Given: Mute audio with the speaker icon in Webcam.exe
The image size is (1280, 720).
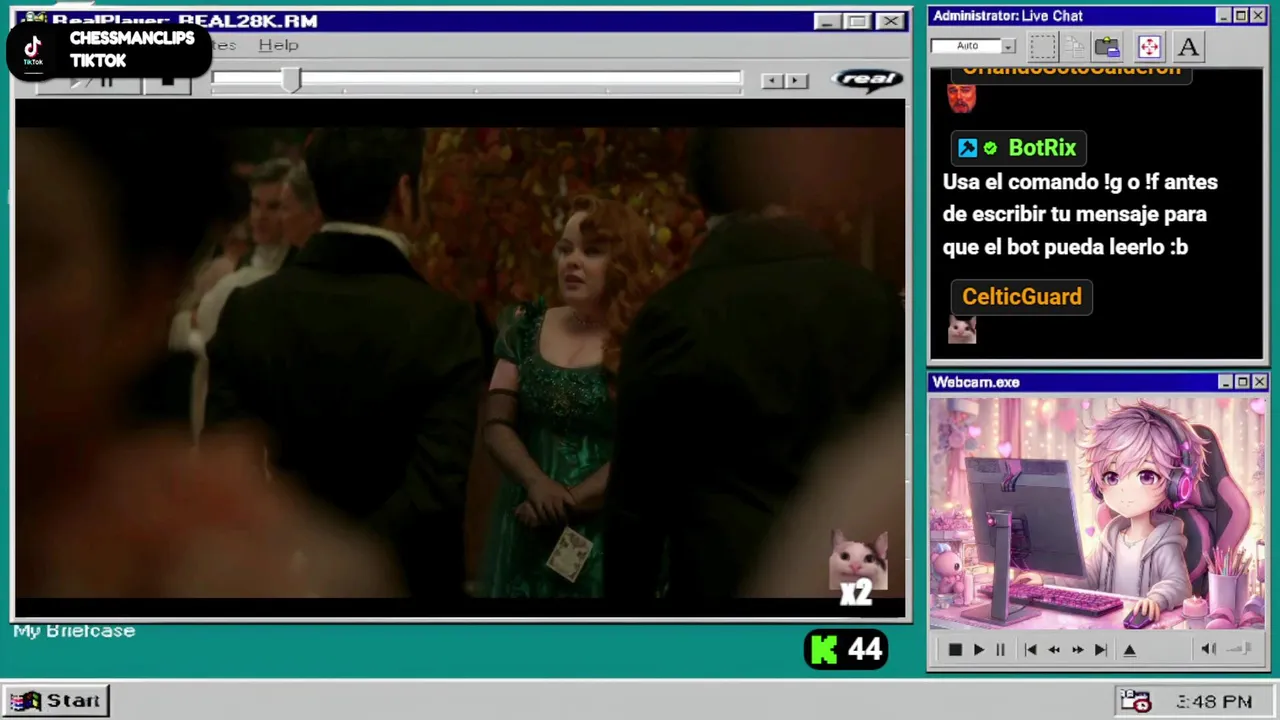Looking at the screenshot, I should 1208,650.
